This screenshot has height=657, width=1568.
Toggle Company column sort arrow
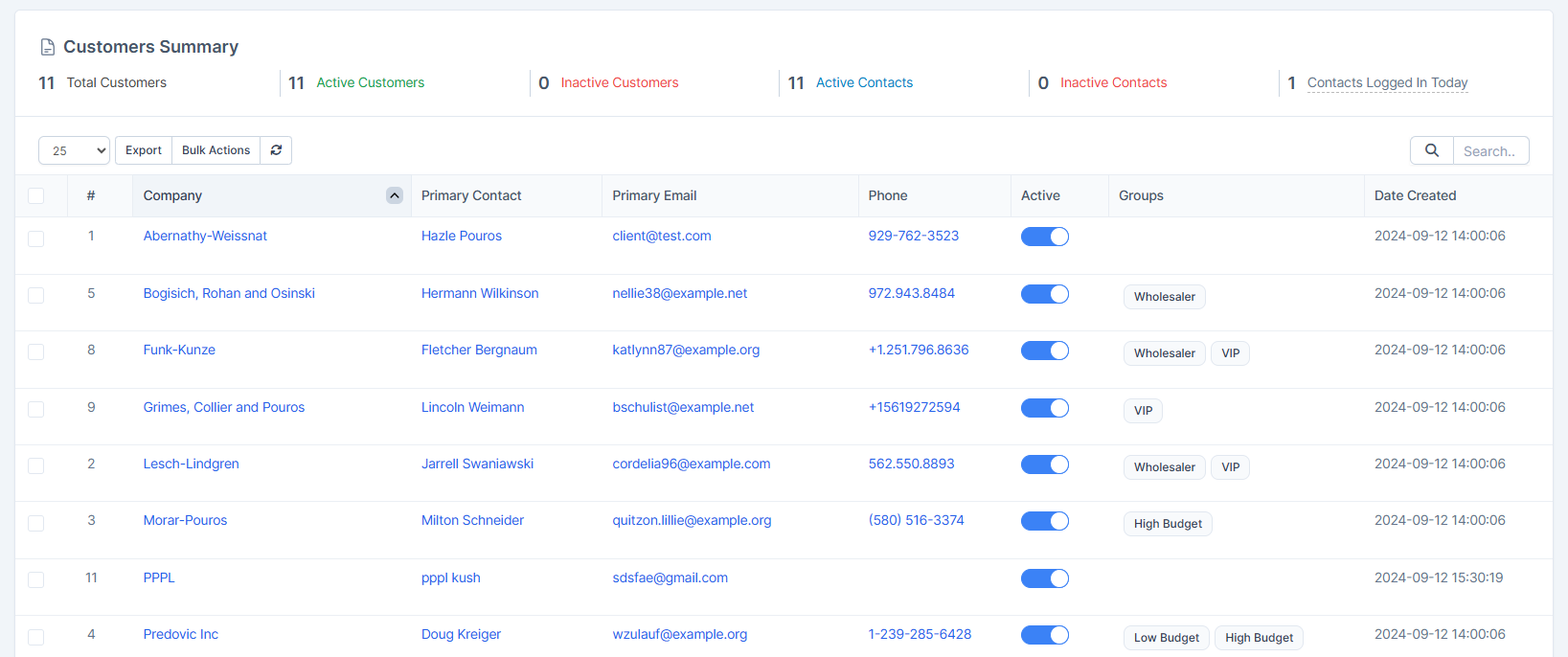click(395, 195)
